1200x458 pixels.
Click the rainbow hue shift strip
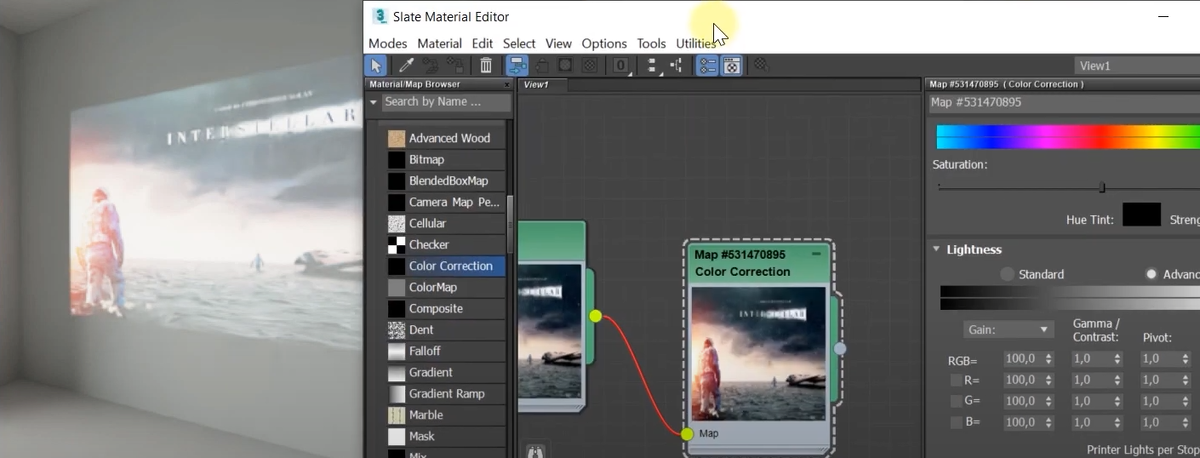point(1068,136)
